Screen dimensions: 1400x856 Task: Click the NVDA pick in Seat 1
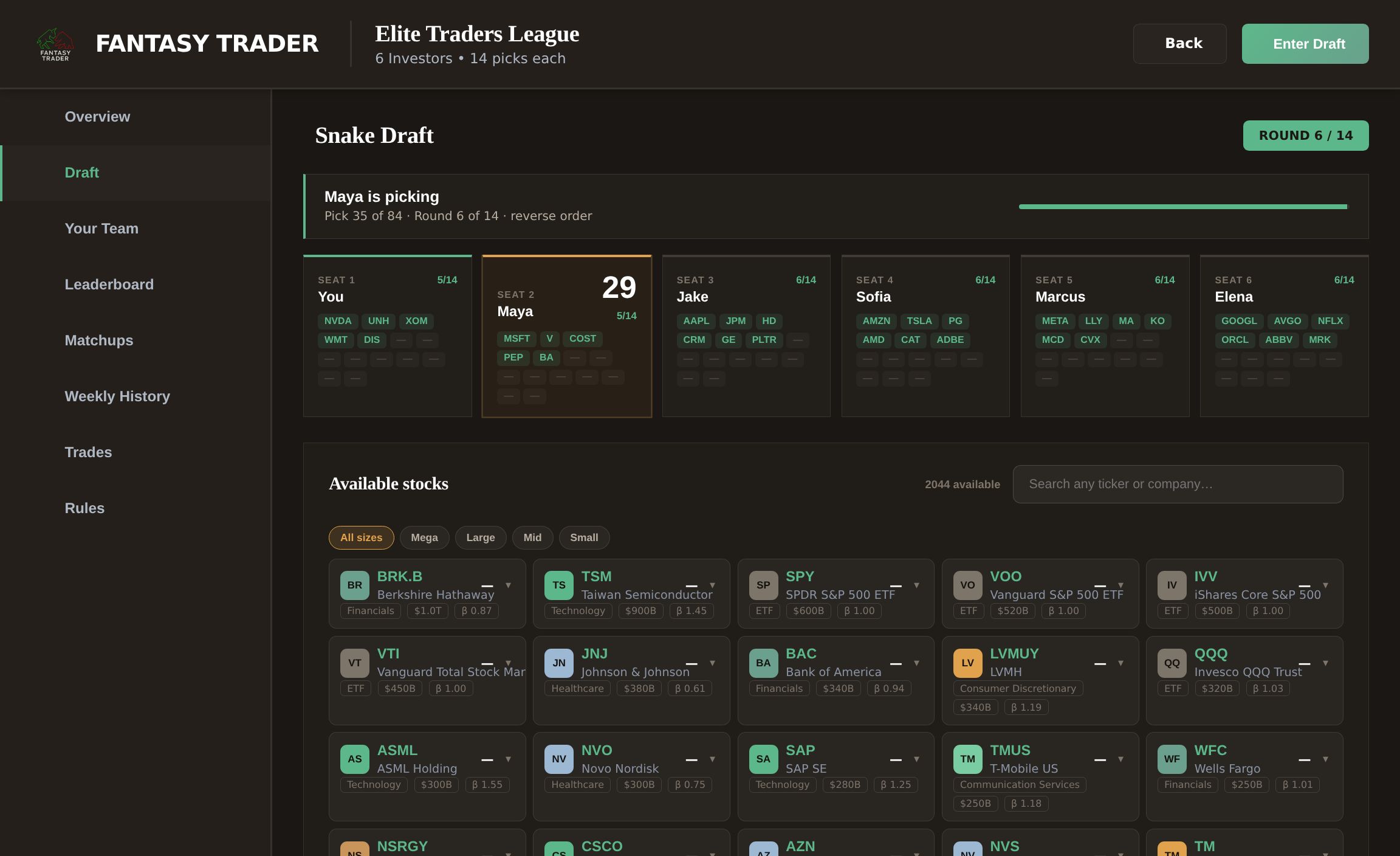coord(338,321)
